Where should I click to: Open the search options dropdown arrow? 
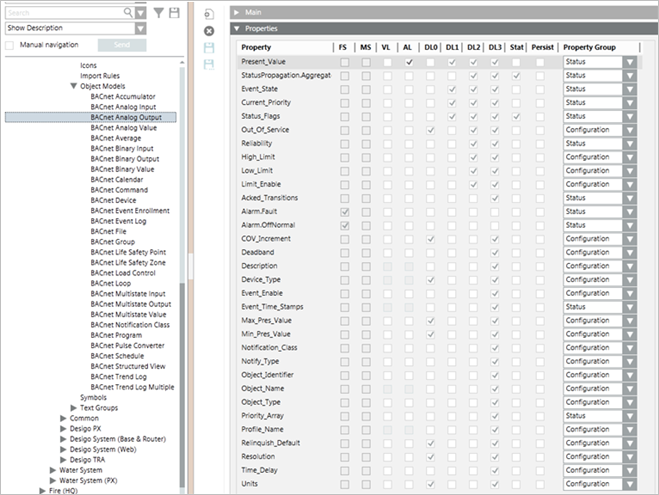pyautogui.click(x=140, y=13)
